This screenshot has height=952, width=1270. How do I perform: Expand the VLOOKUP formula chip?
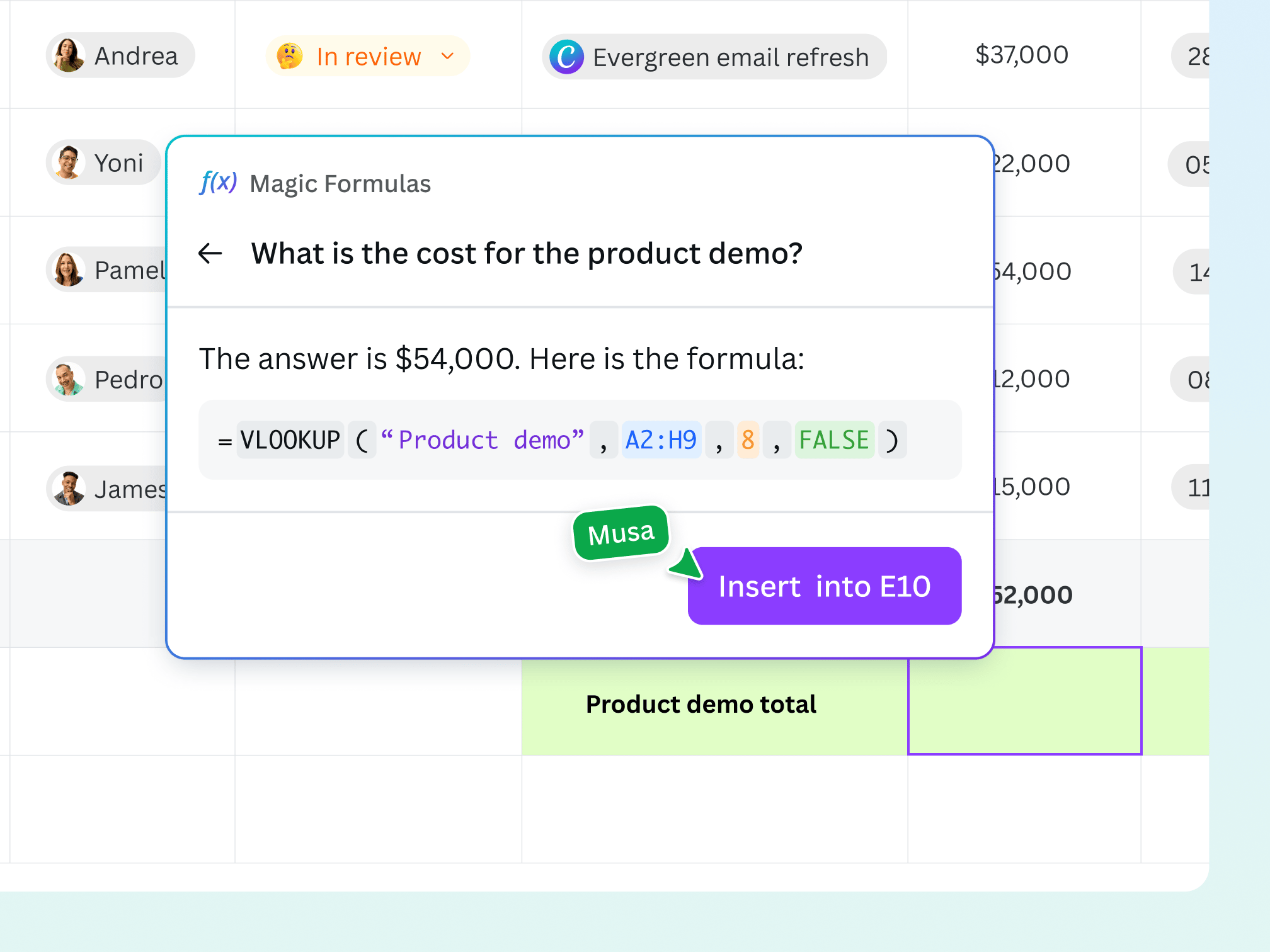[x=290, y=440]
